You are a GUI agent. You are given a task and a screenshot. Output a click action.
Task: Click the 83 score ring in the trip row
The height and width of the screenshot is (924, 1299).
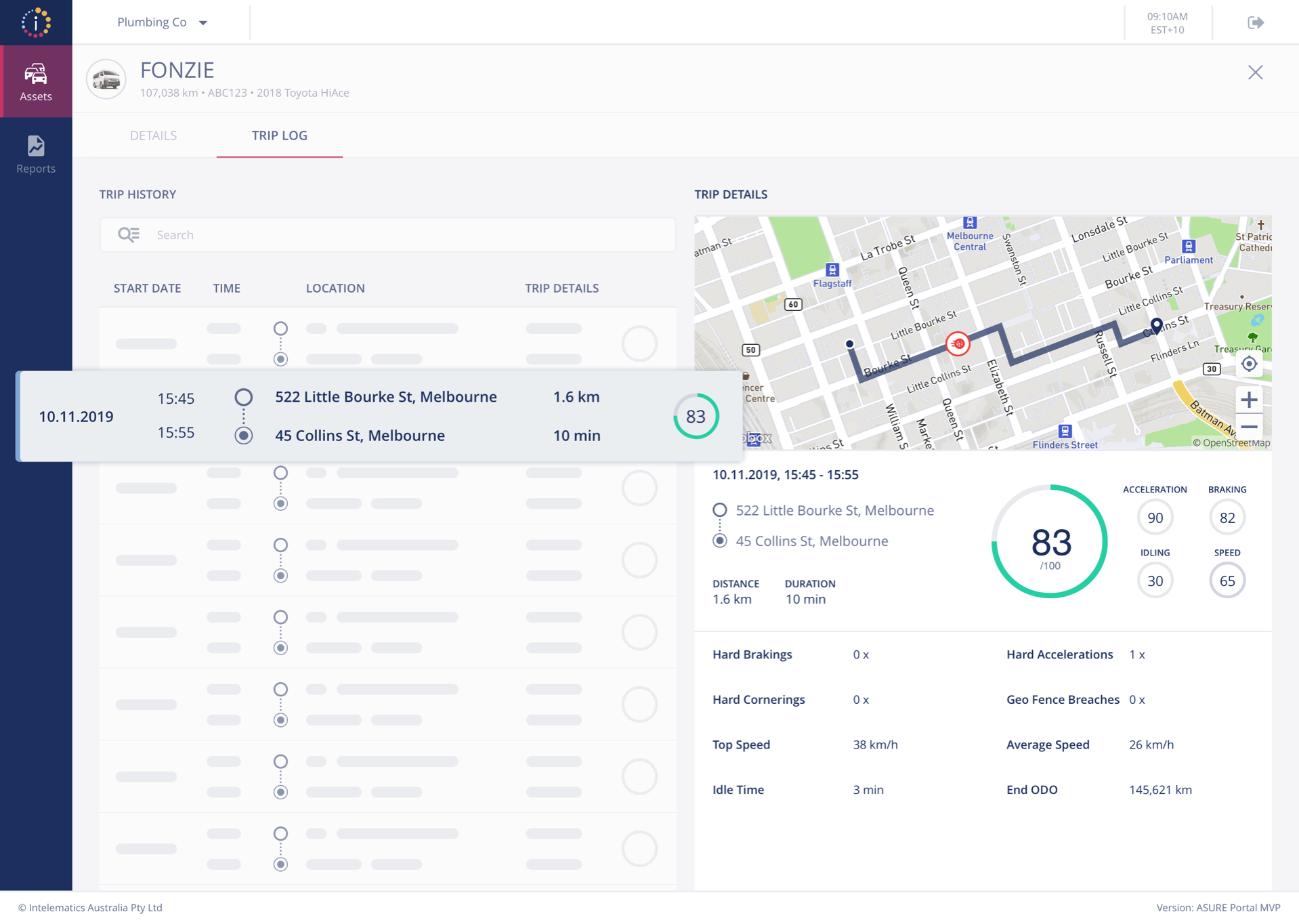[696, 416]
